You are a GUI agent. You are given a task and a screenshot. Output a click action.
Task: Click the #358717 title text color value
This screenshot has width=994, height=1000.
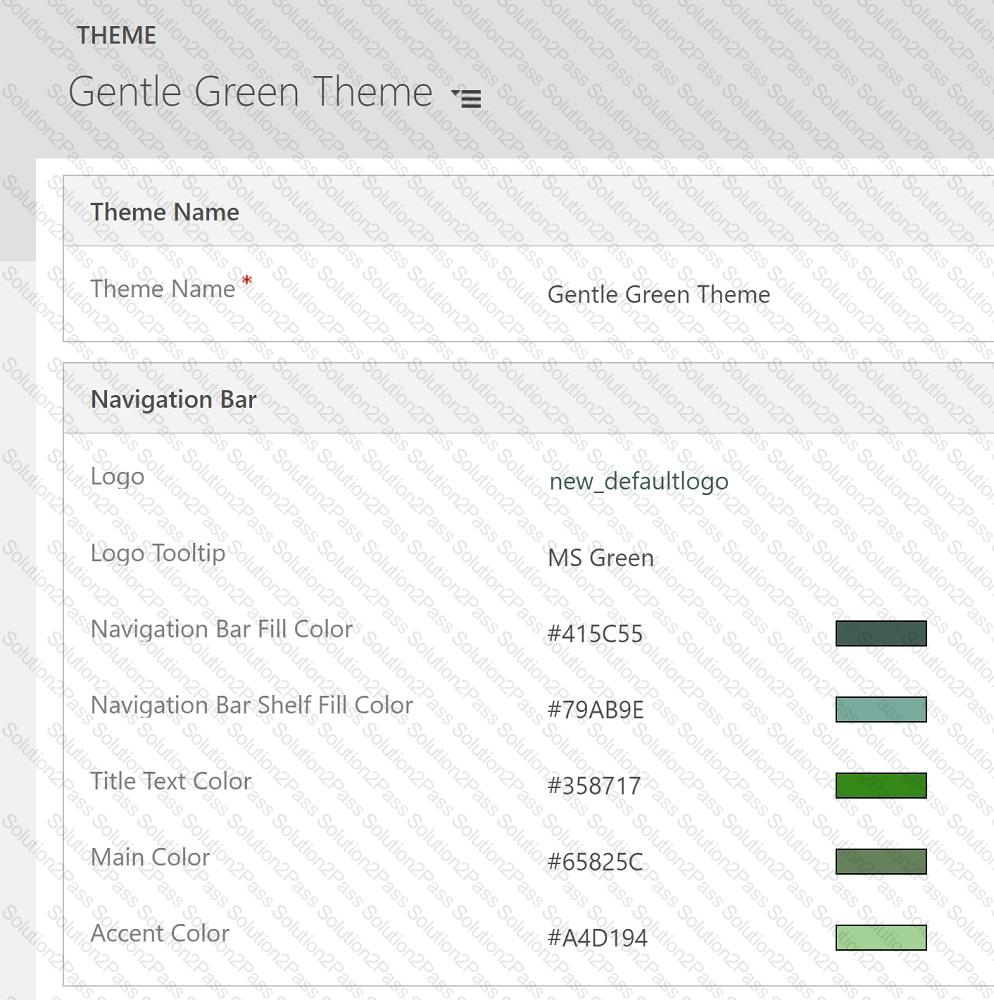coord(593,786)
